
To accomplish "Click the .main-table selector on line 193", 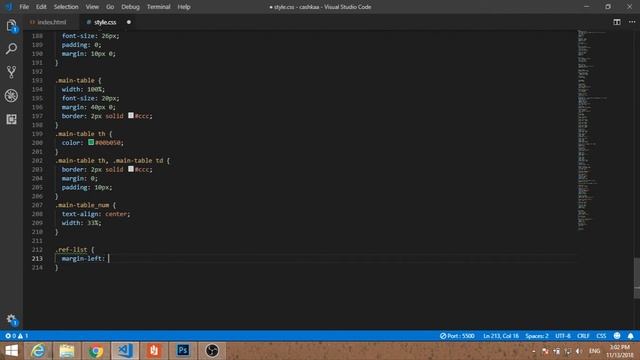I will (75, 80).
